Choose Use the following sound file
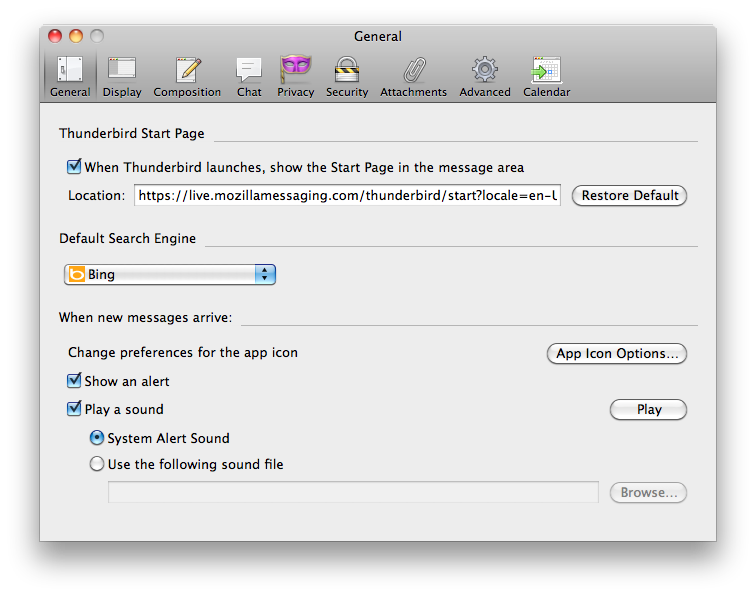Image resolution: width=756 pixels, height=596 pixels. point(97,464)
